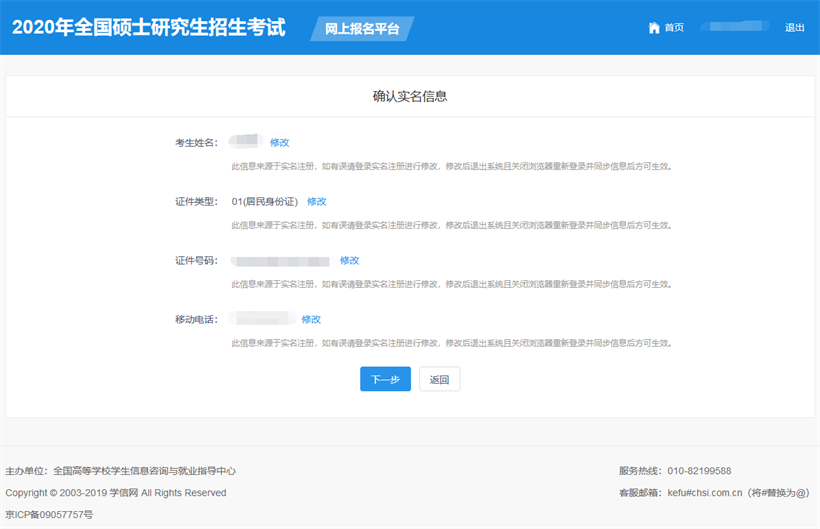Screen dimensions: 820x529
Task: Click the blurred username in the header
Action: pyautogui.click(x=733, y=27)
